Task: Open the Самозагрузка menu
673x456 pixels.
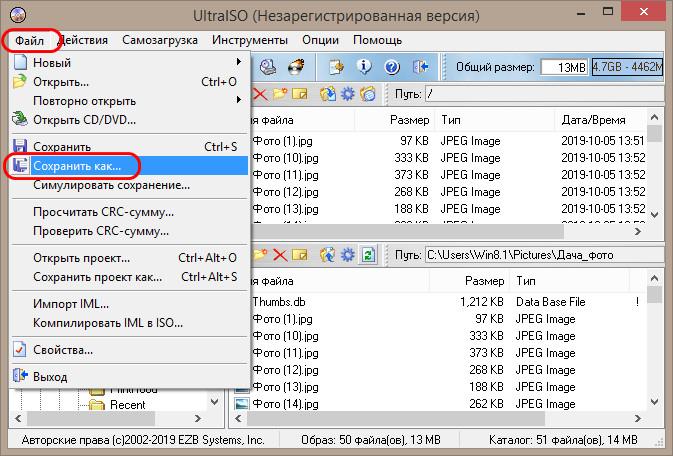Action: pos(160,40)
